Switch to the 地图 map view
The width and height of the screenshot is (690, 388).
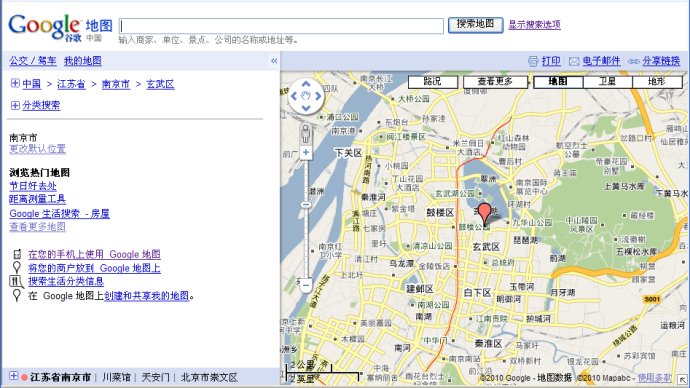pos(558,82)
